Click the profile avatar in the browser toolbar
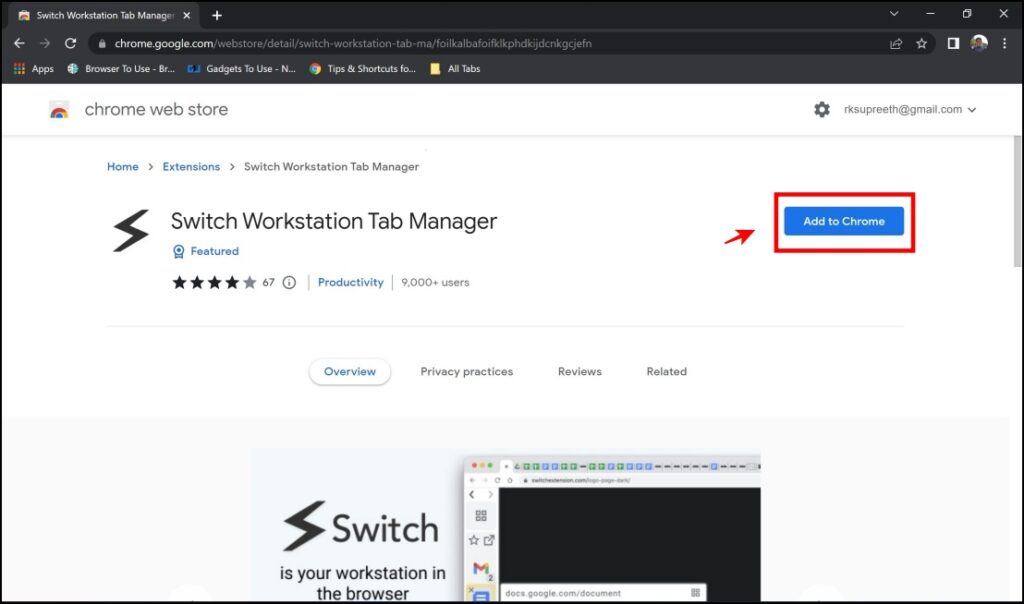1024x604 pixels. coord(977,43)
